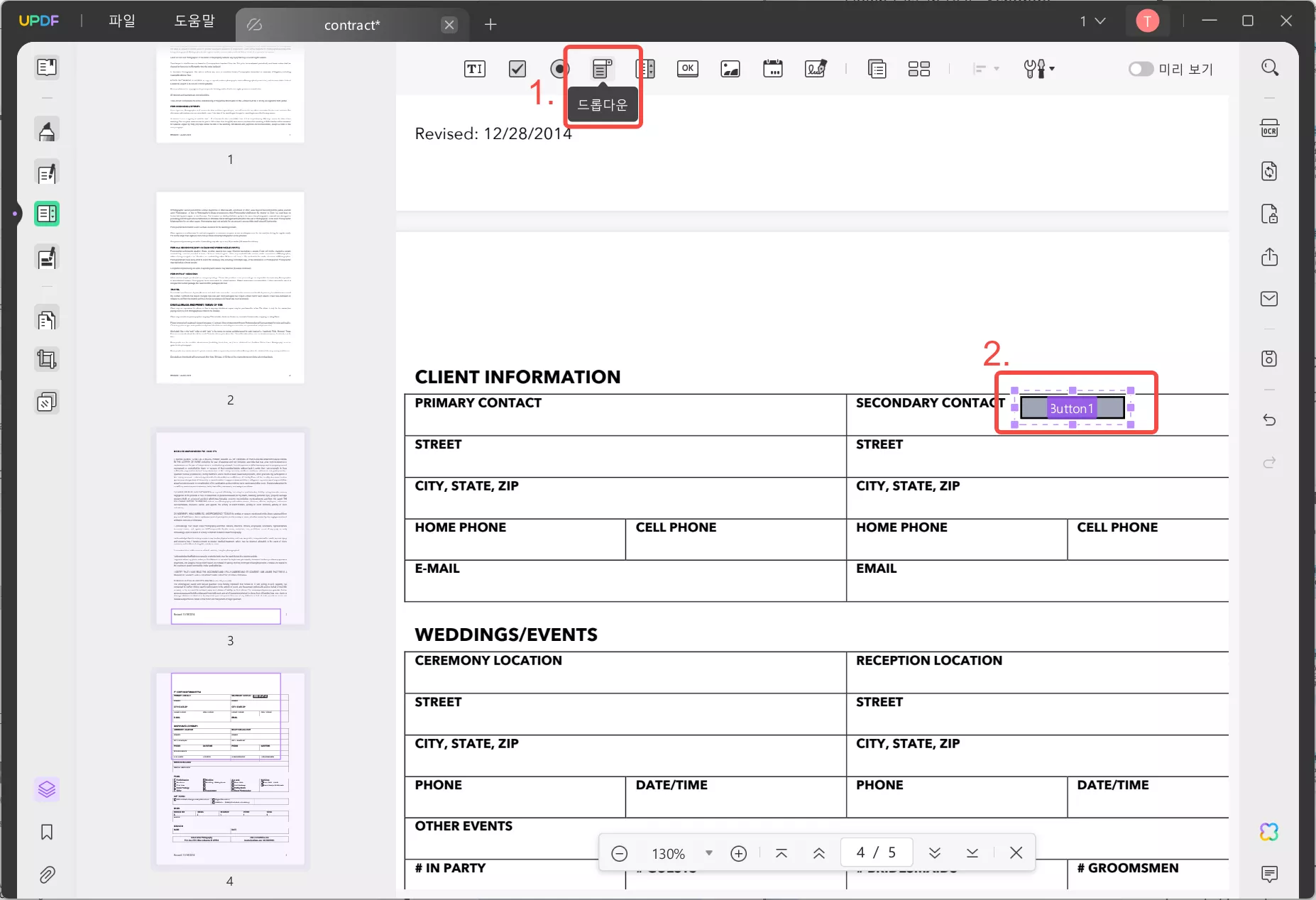Open UPDF AI assistant icon
The height and width of the screenshot is (900, 1316).
coord(1269,832)
